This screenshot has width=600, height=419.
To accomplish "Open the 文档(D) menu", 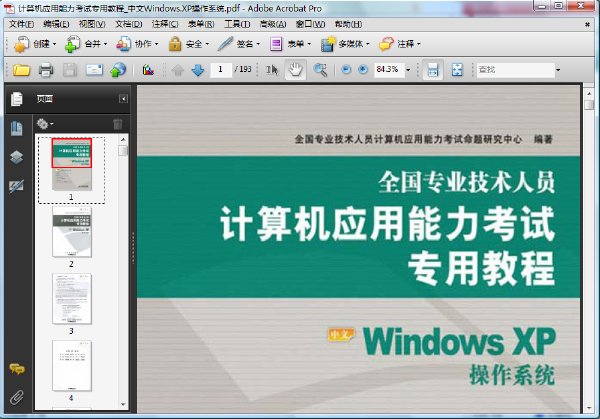I will pos(129,24).
